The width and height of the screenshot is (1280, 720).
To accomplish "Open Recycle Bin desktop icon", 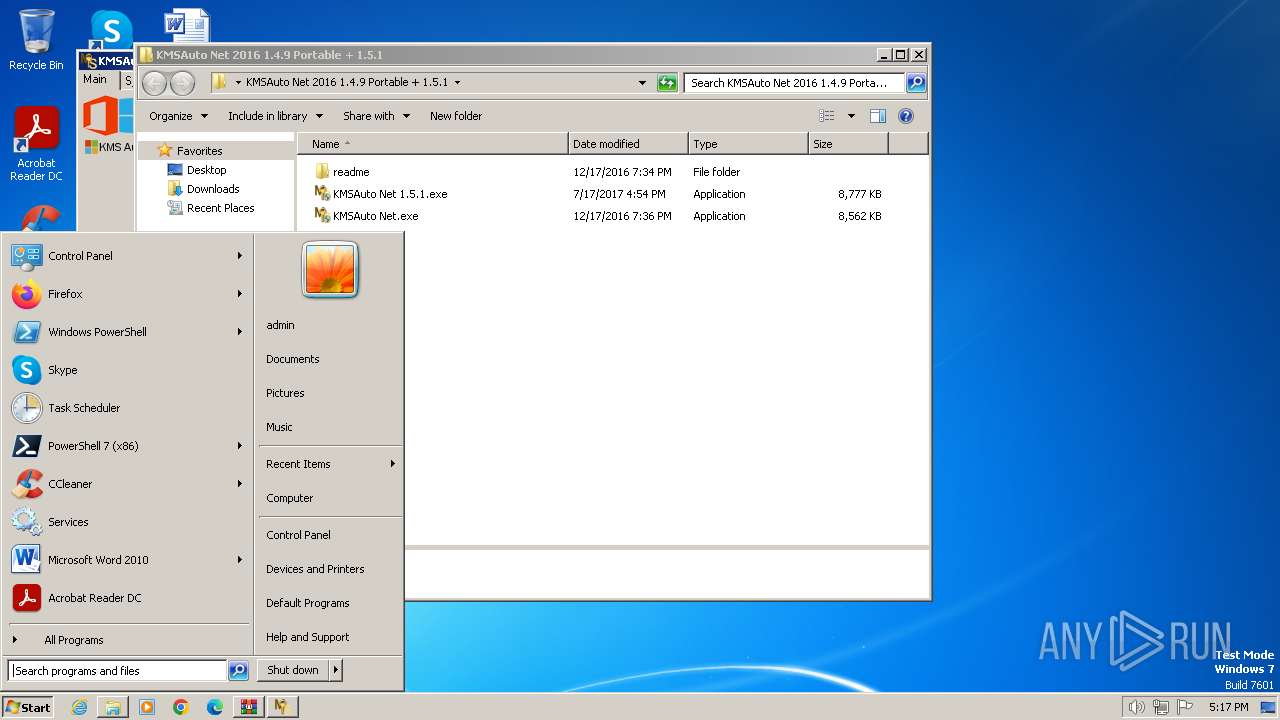I will (x=36, y=40).
